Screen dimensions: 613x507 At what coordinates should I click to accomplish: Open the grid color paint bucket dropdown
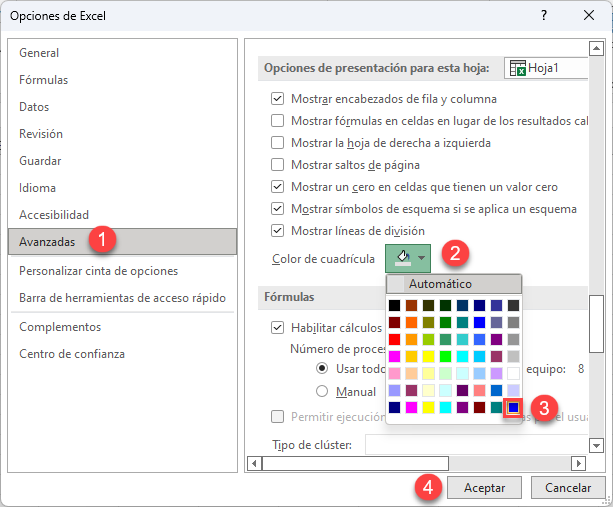(x=408, y=258)
